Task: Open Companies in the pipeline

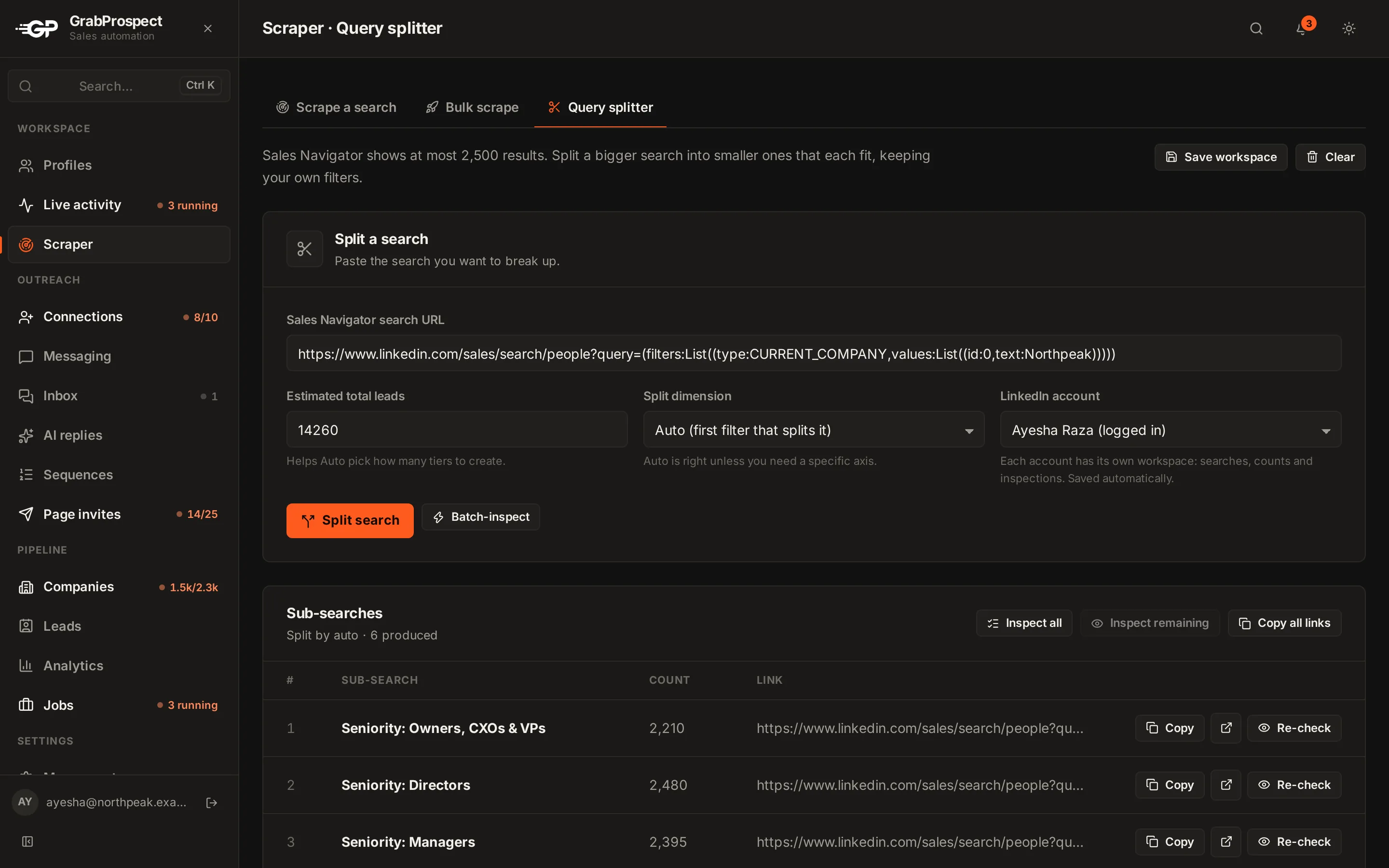Action: pyautogui.click(x=119, y=587)
